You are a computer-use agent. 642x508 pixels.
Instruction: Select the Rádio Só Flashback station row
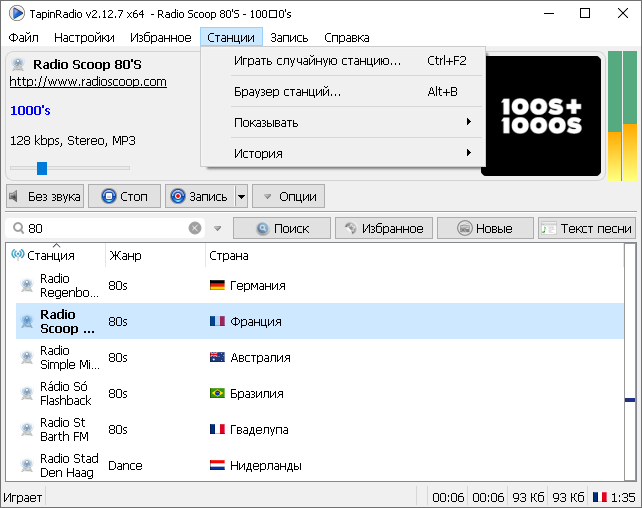[320, 393]
